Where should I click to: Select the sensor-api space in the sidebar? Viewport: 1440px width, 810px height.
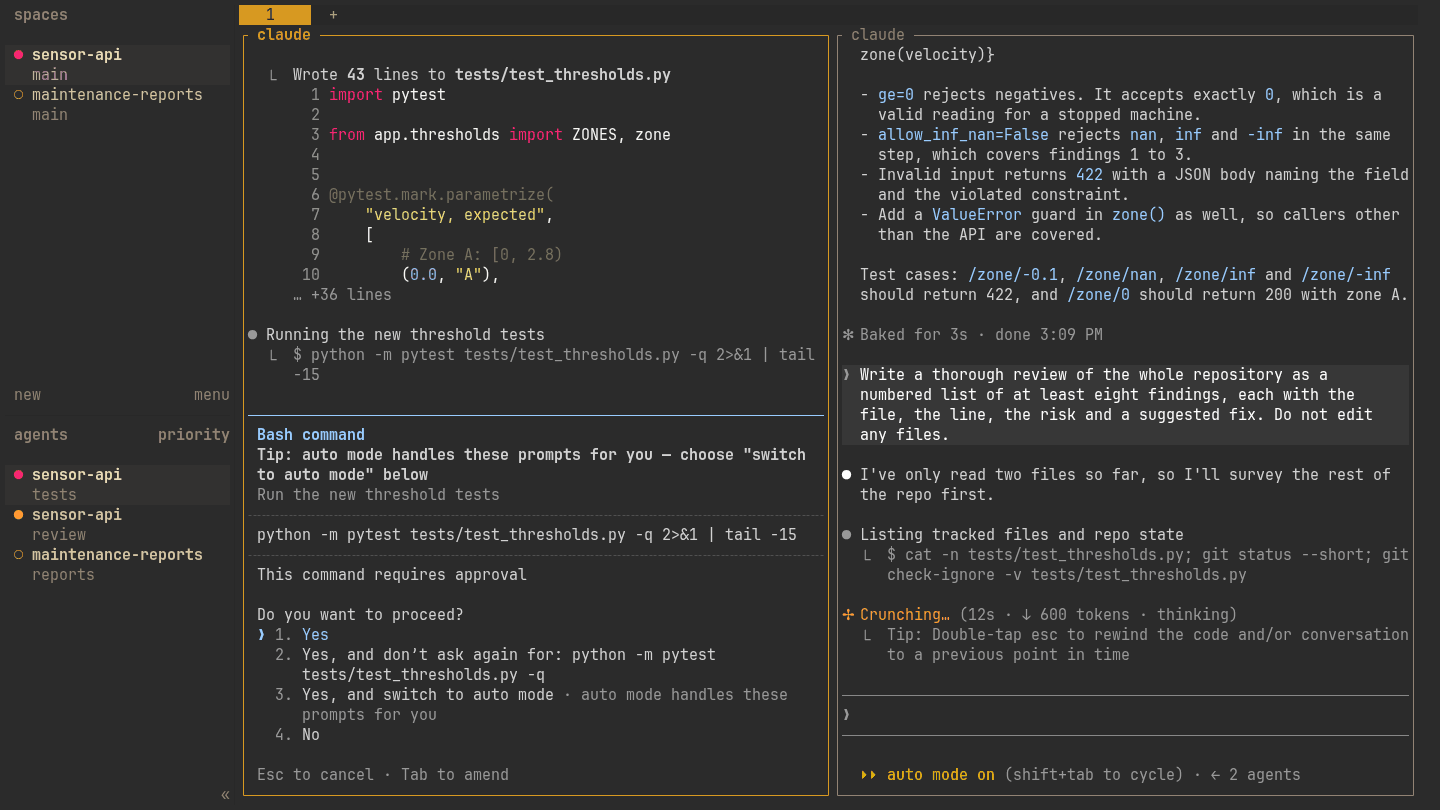[x=118, y=65]
